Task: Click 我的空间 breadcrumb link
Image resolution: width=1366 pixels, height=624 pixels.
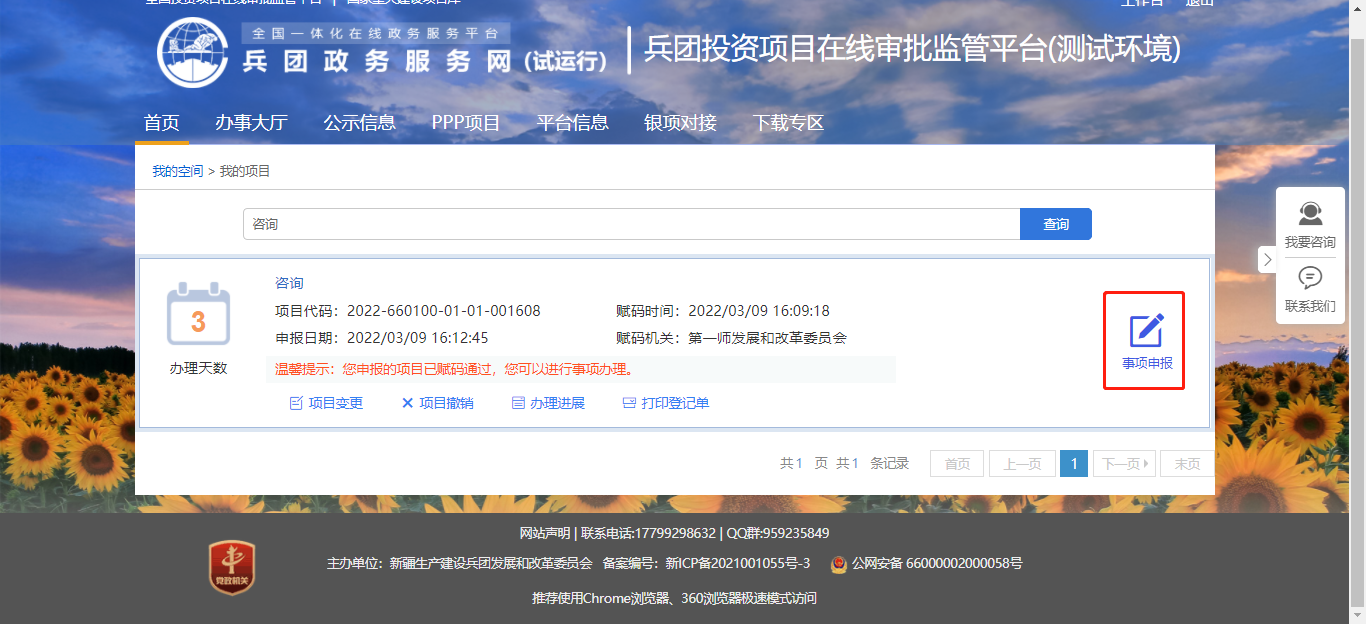Action: point(177,171)
